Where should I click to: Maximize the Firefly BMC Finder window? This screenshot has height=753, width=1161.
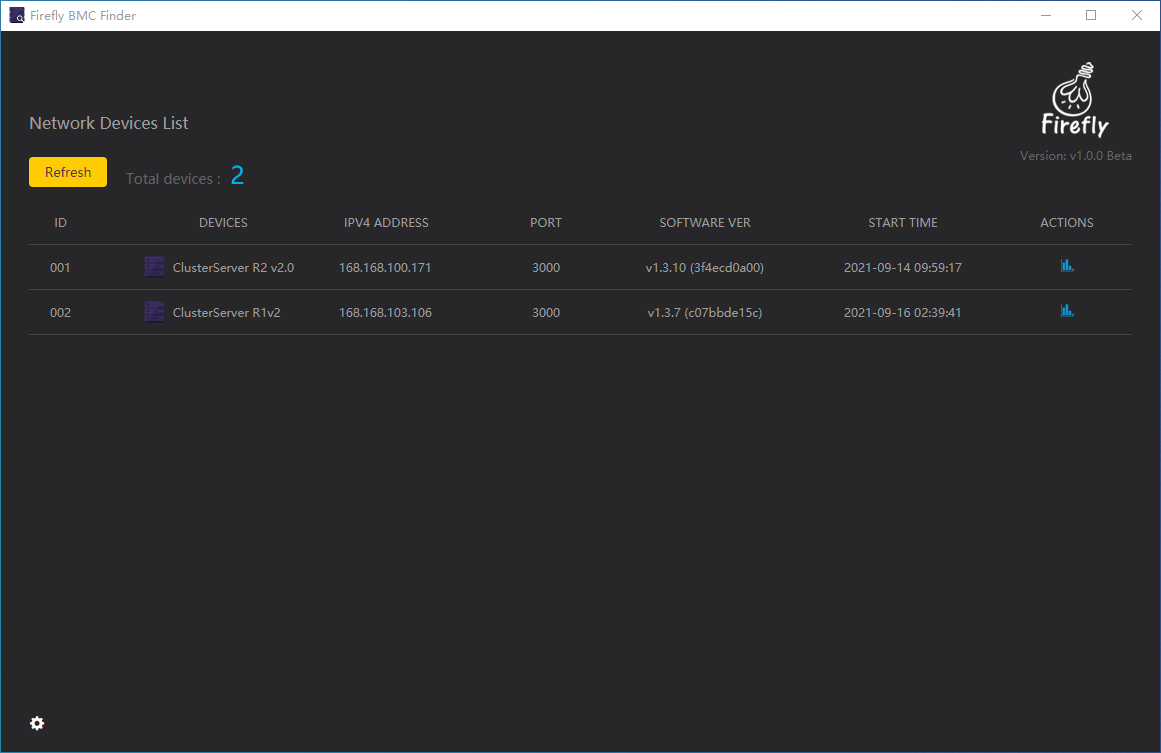1091,16
